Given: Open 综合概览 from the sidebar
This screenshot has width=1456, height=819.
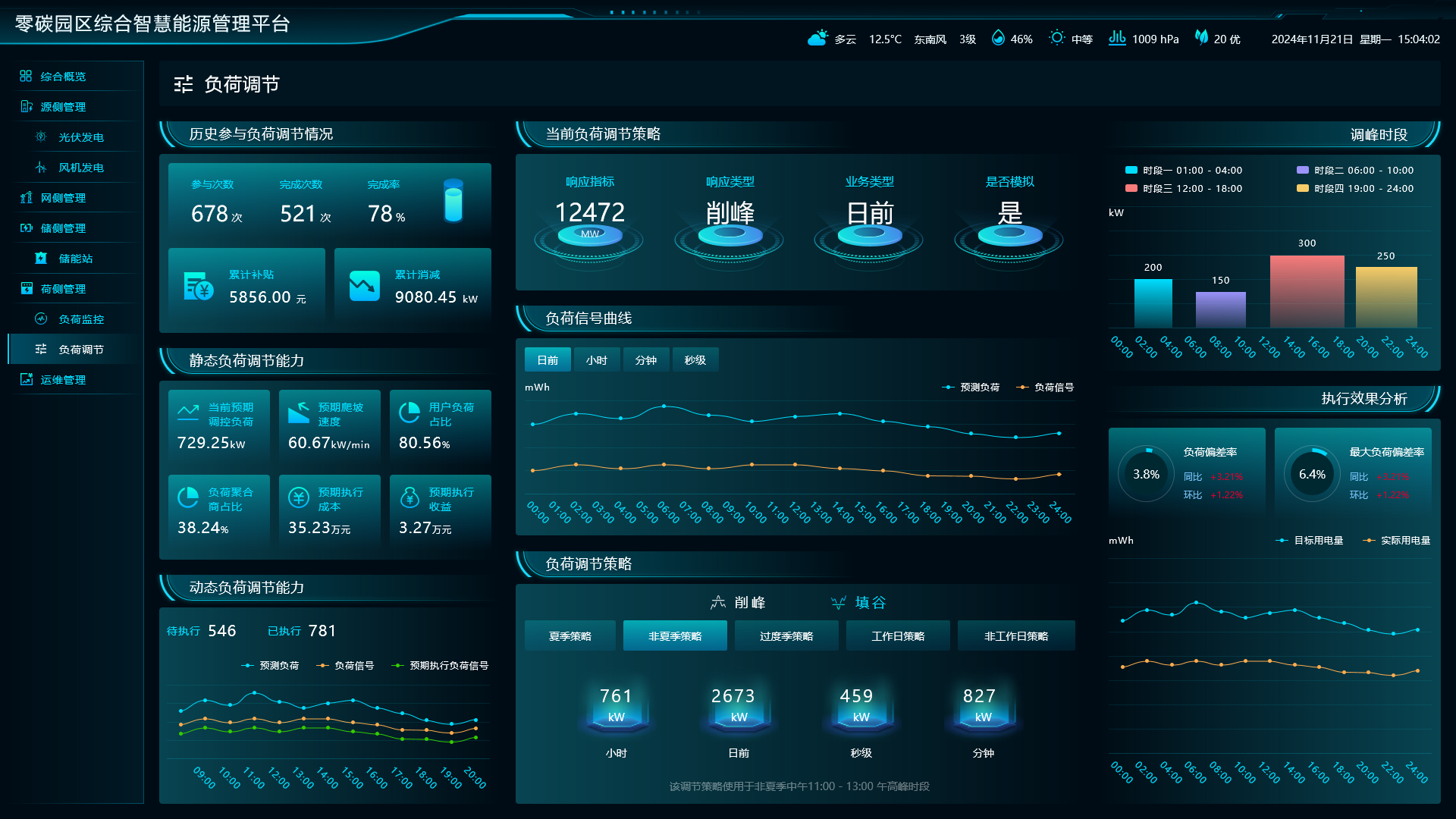Looking at the screenshot, I should click(63, 77).
